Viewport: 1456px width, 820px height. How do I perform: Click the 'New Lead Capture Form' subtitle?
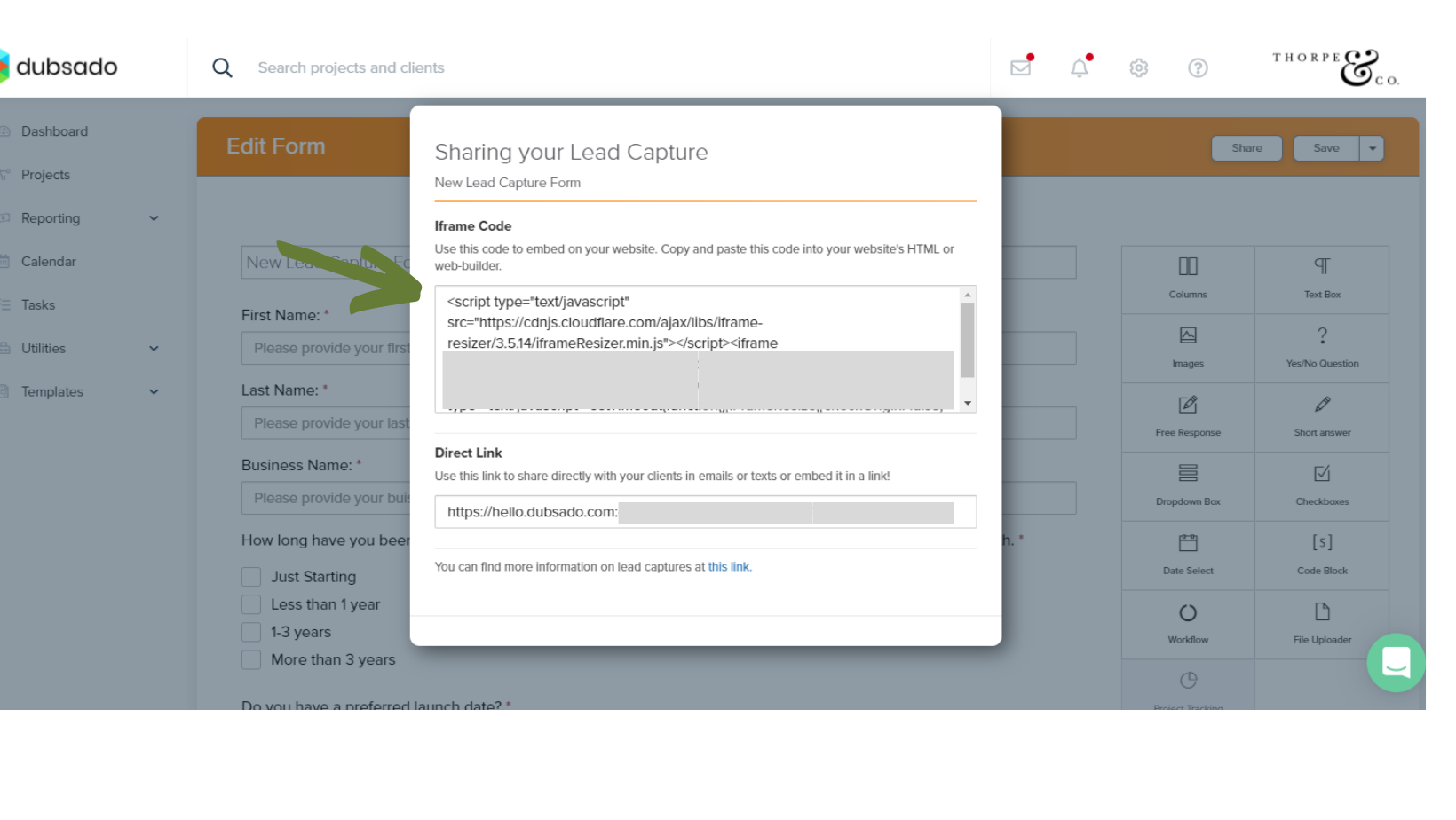508,183
